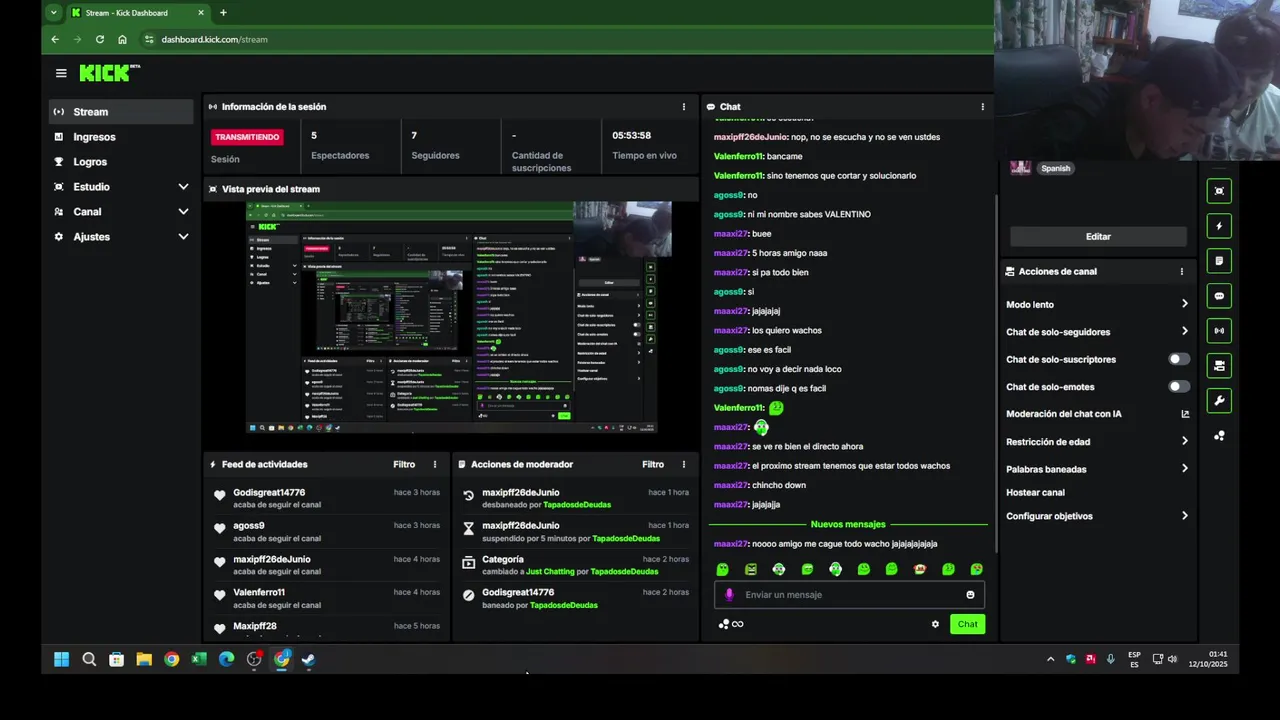Image resolution: width=1280 pixels, height=720 pixels.
Task: Click the chat bubble icon in right toolbar
Action: (x=1219, y=296)
